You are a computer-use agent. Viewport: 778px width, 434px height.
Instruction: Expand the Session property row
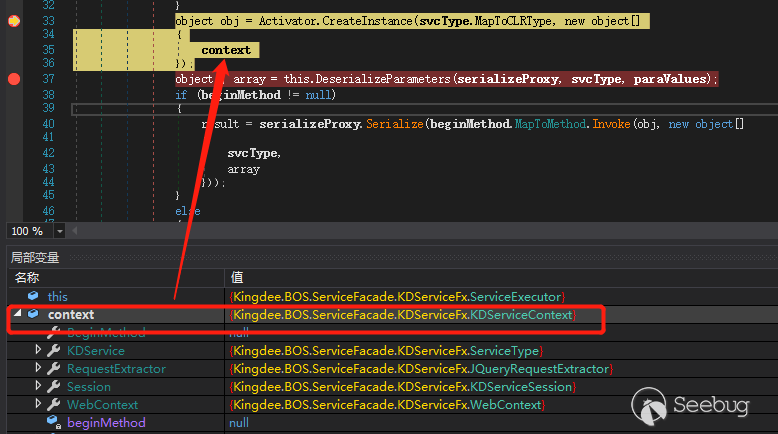point(38,385)
